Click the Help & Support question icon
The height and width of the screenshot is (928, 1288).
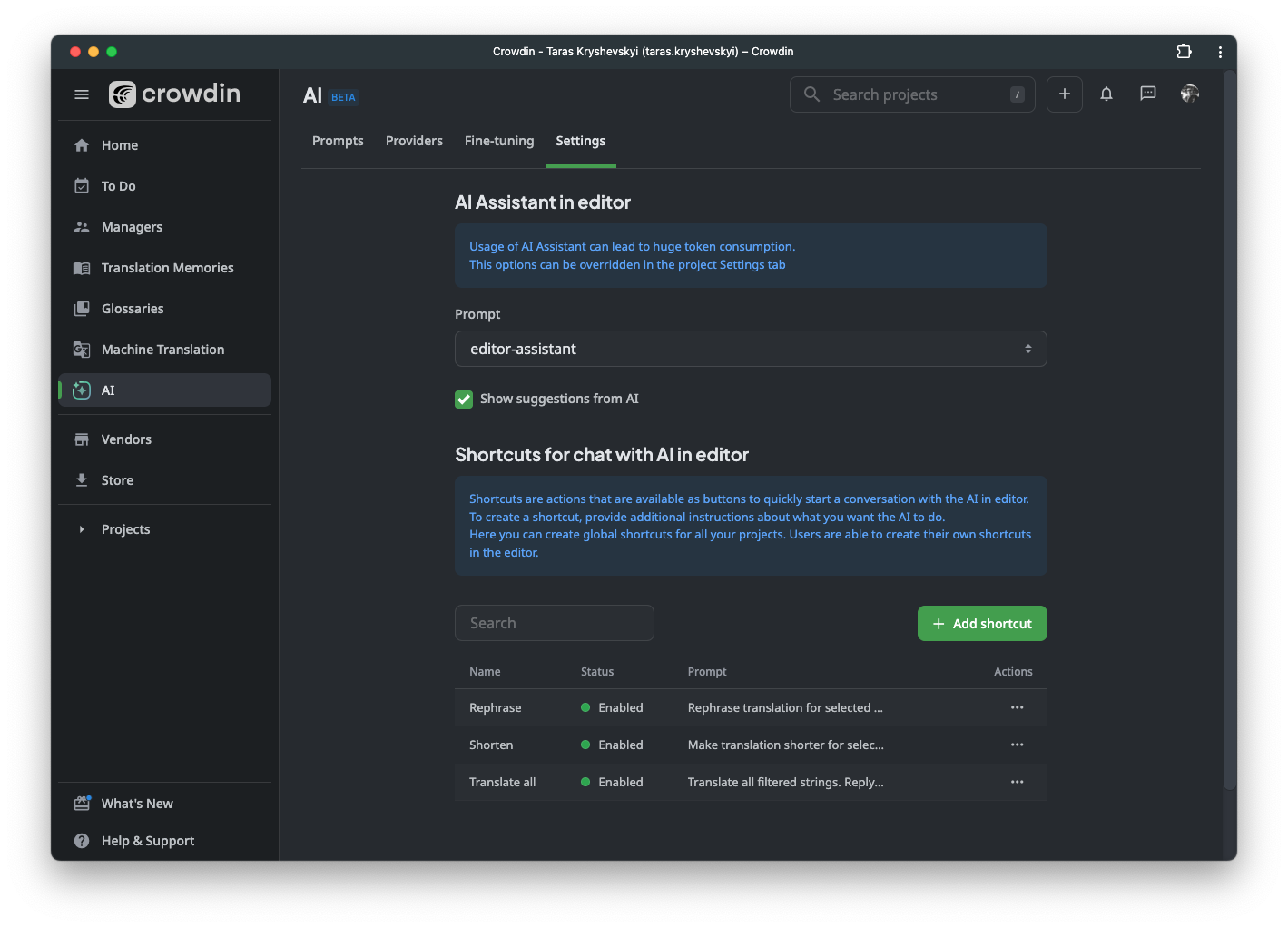pos(82,841)
